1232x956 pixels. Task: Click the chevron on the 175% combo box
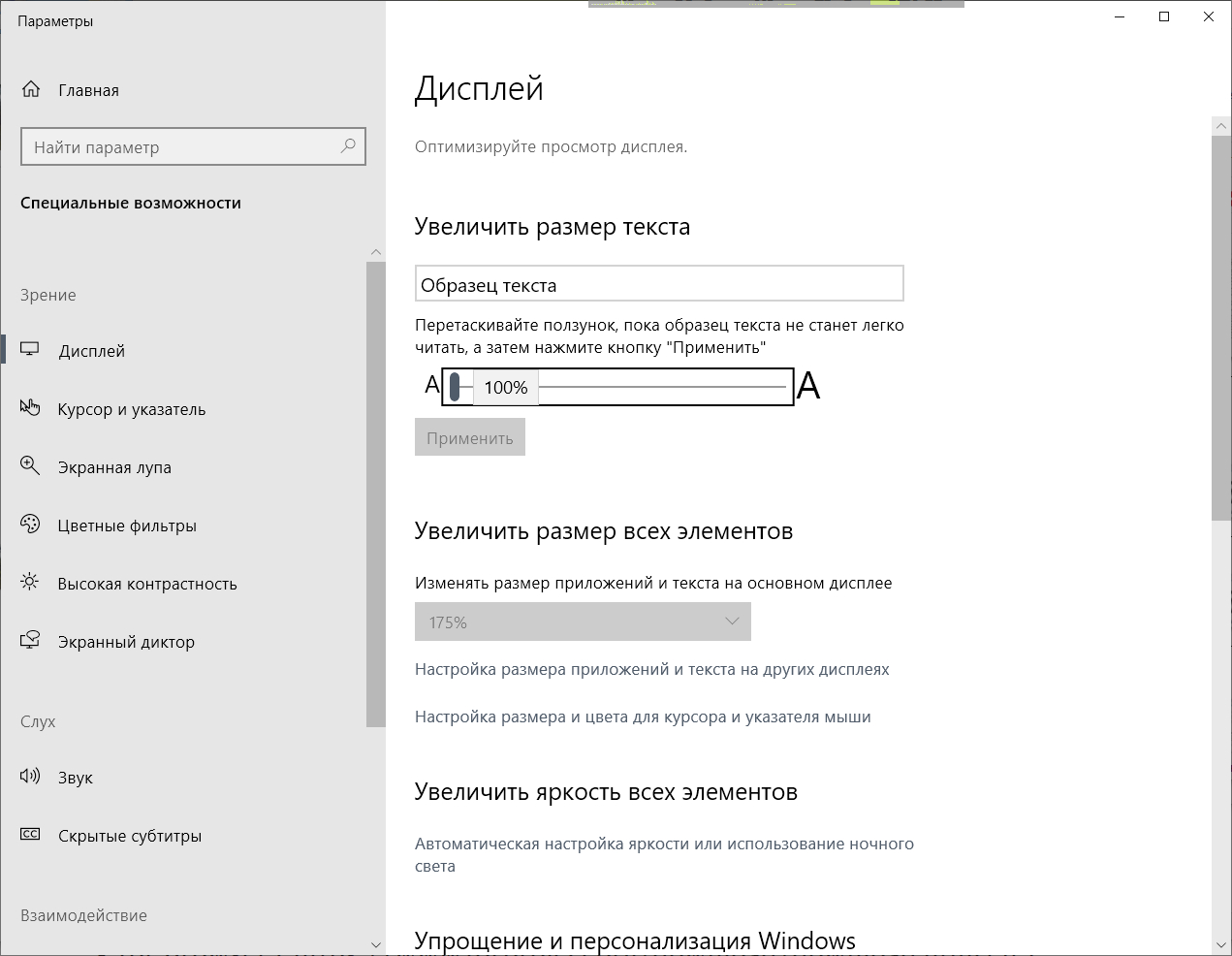coord(732,621)
